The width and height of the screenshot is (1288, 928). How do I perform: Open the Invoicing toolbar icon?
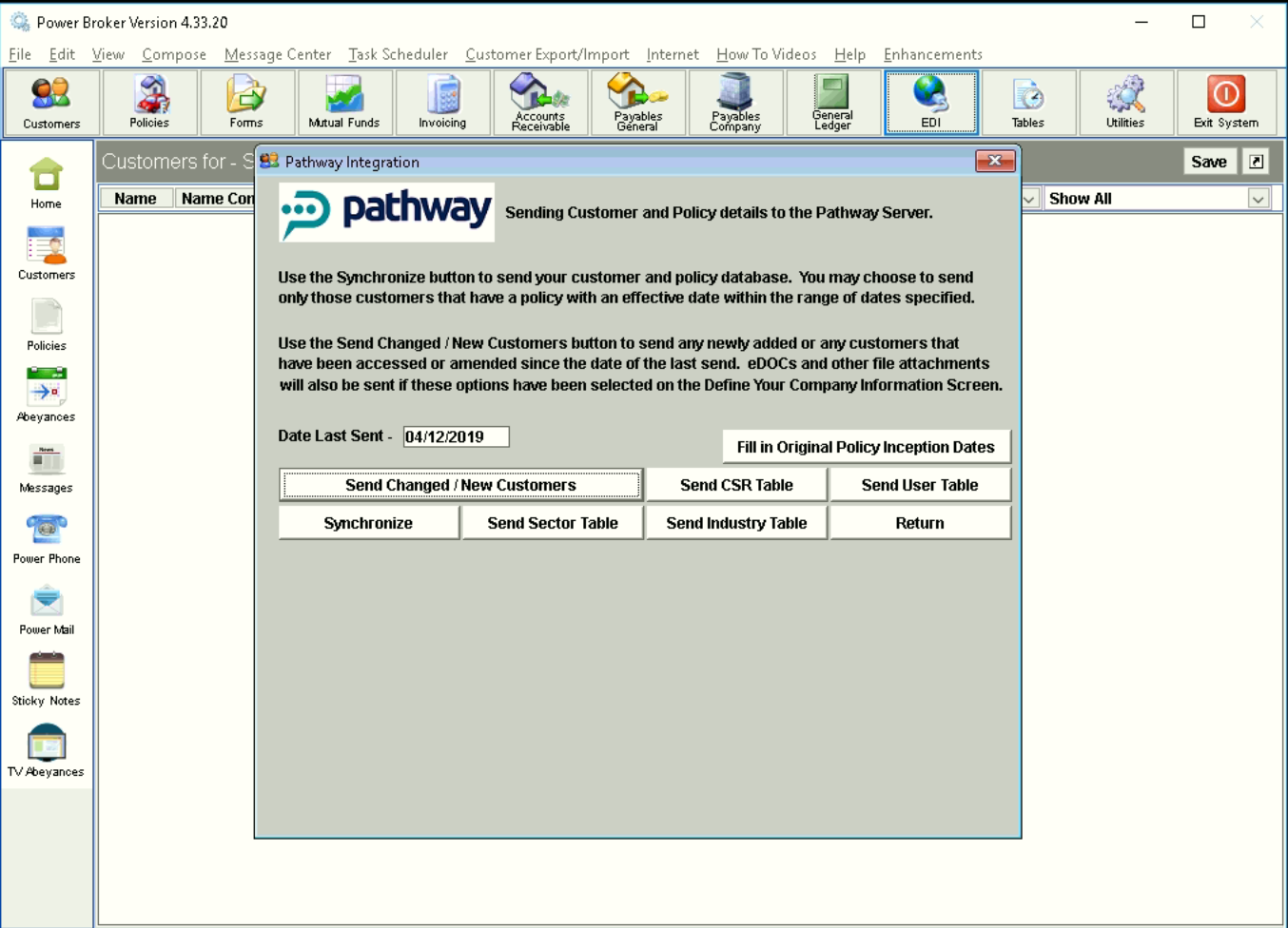(x=440, y=103)
